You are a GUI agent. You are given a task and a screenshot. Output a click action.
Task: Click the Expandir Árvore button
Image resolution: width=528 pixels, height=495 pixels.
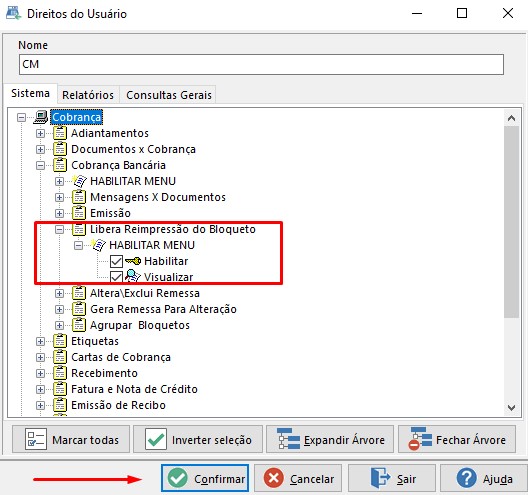(330, 439)
